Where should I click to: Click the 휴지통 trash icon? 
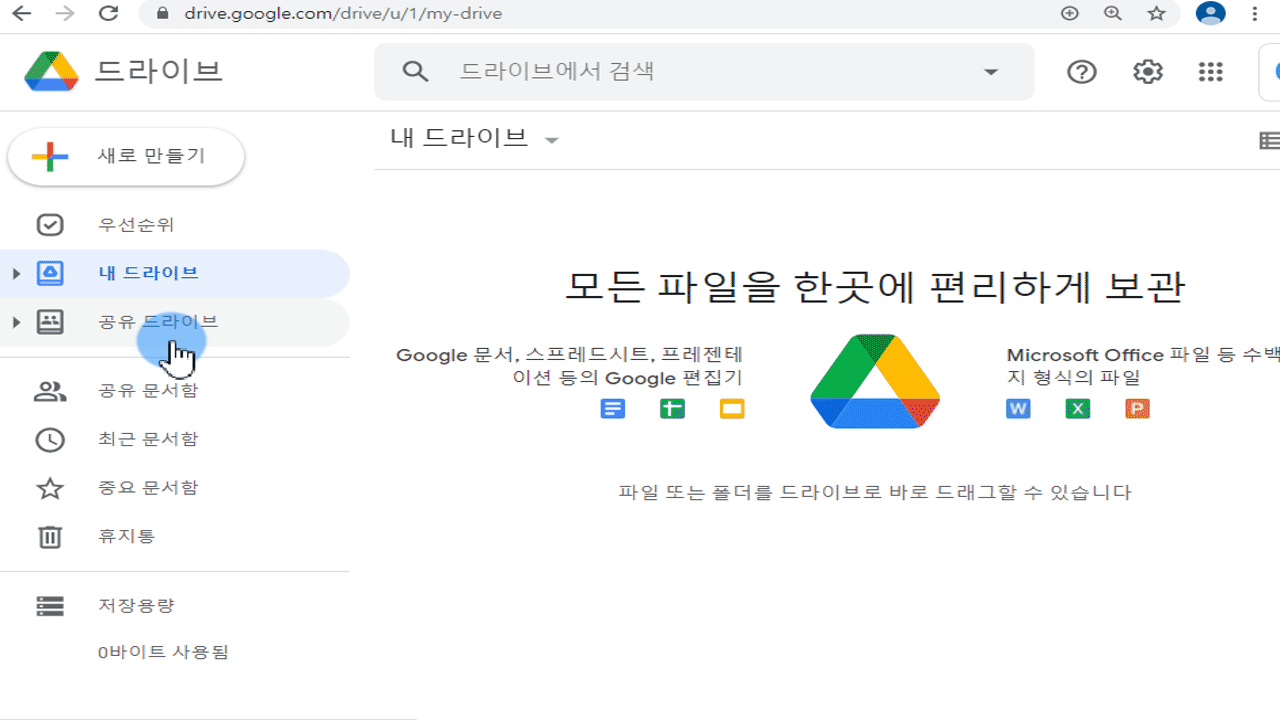[50, 537]
